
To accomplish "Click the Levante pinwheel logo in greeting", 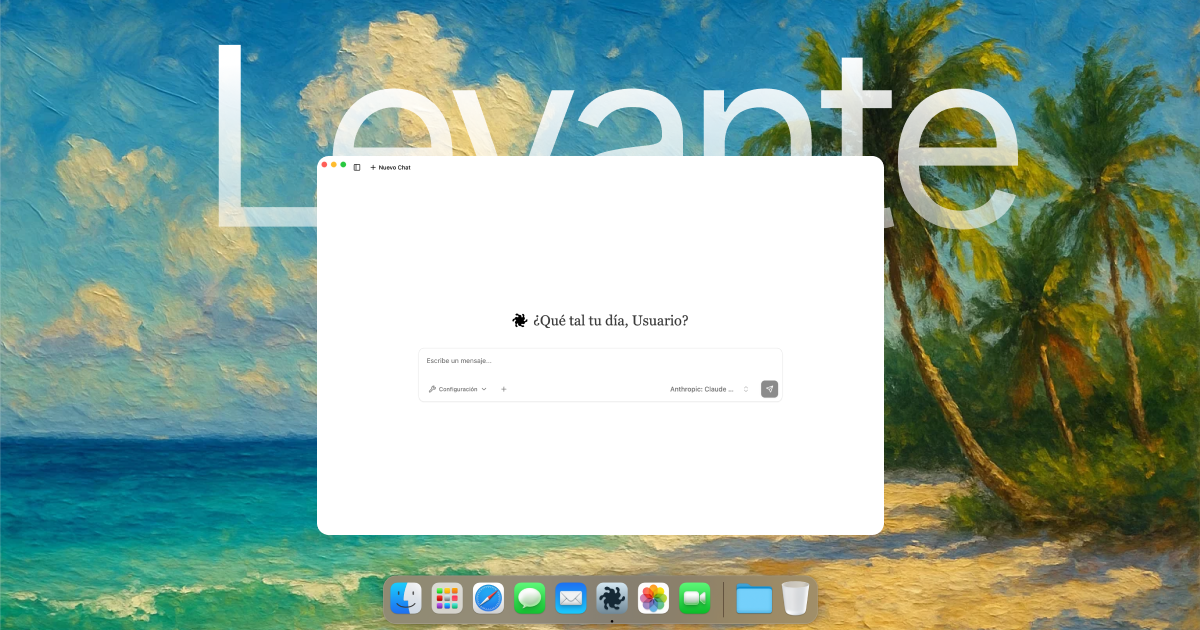I will (520, 320).
